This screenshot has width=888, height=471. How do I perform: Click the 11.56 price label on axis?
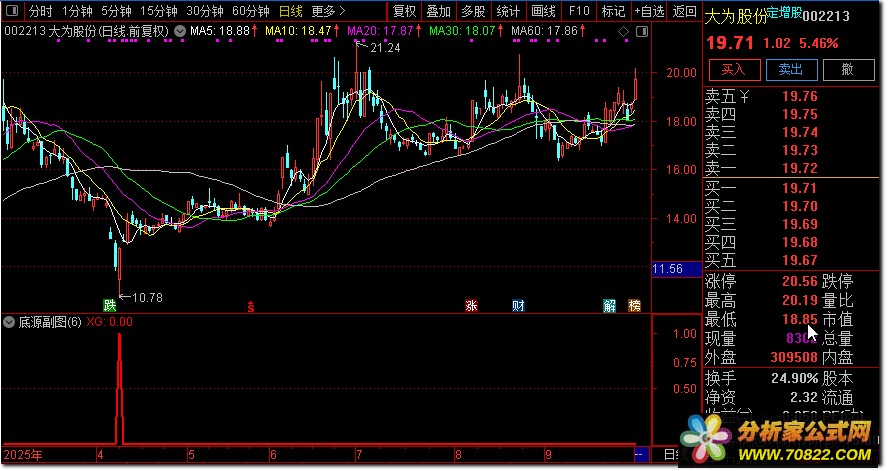click(x=667, y=270)
